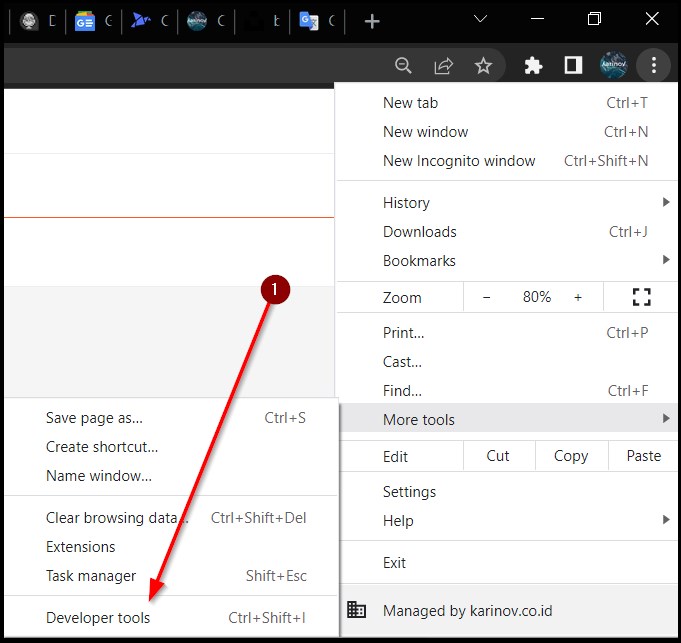This screenshot has width=681, height=643.
Task: Decrease zoom with the minus button
Action: click(486, 297)
